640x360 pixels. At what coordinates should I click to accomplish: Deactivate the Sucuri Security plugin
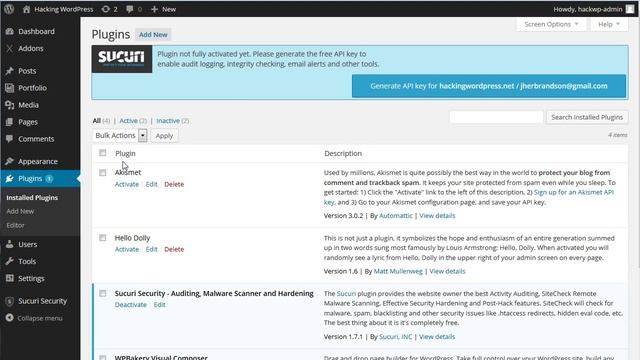[131, 305]
